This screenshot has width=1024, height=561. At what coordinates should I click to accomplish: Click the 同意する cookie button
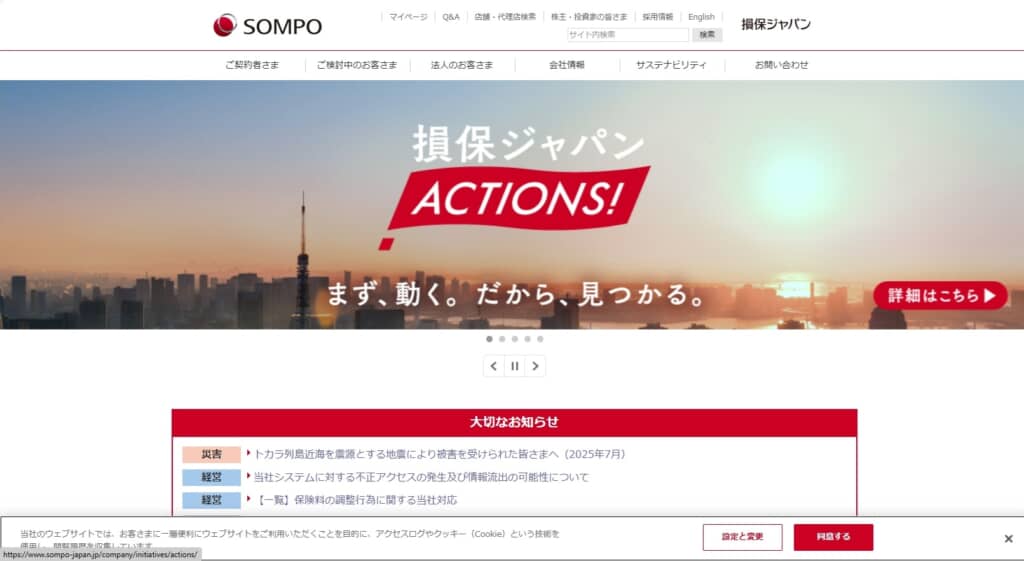click(833, 537)
